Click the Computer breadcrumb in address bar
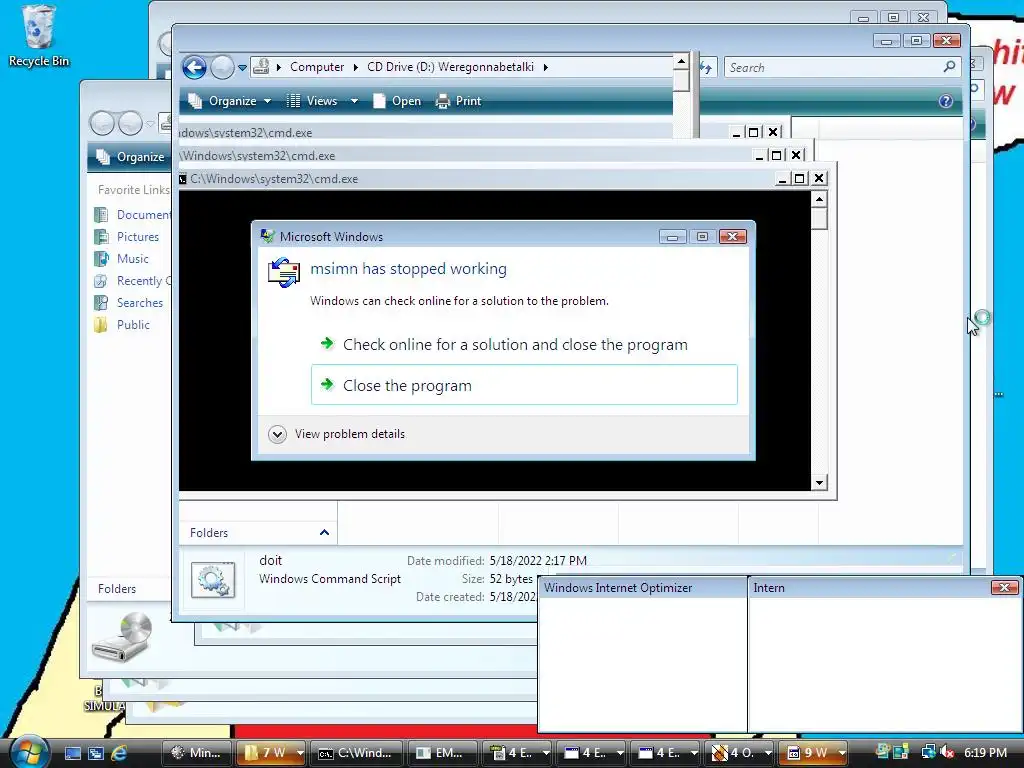 point(317,67)
